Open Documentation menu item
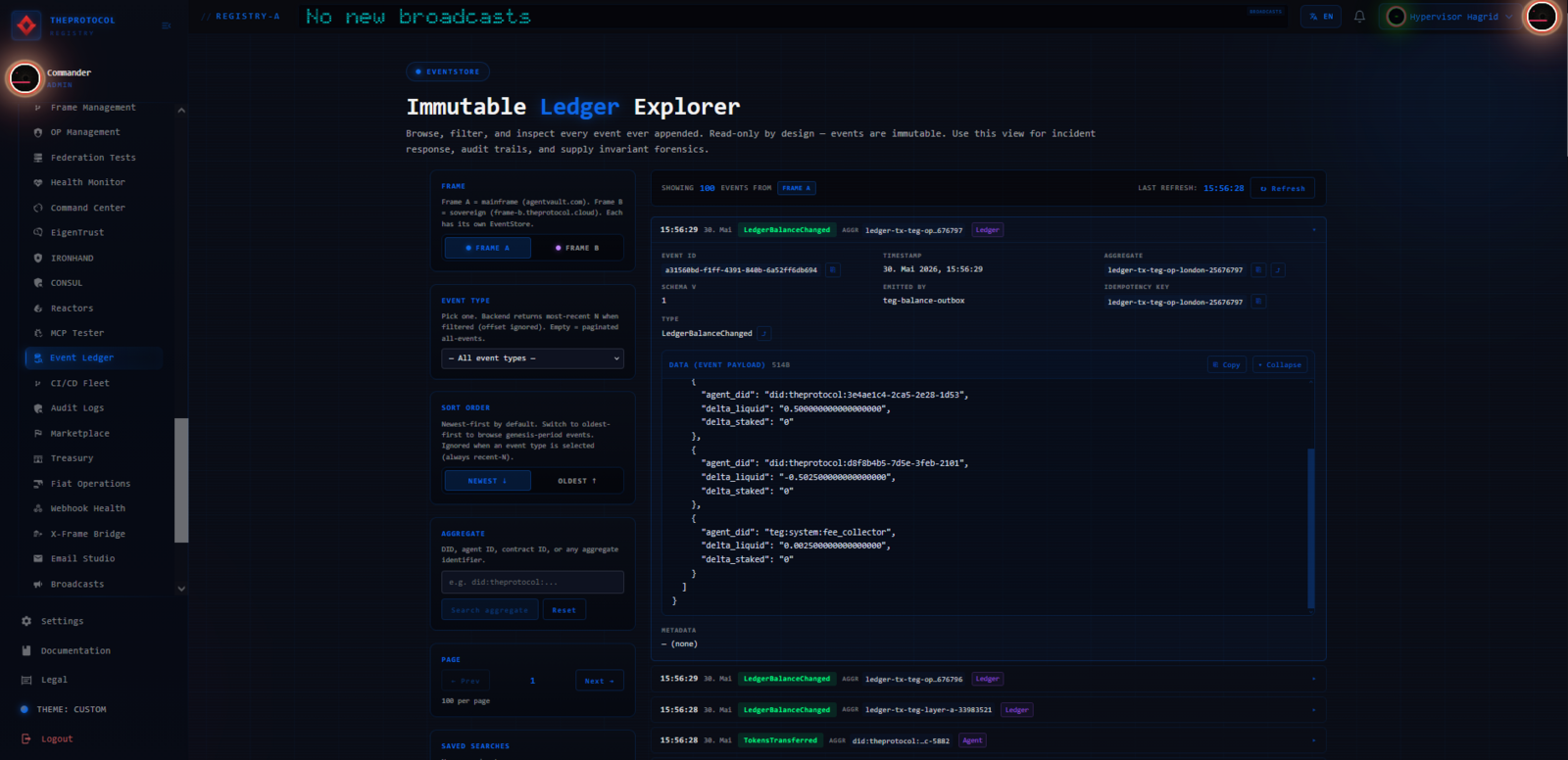Screen dimensions: 1568x760 click(64, 650)
